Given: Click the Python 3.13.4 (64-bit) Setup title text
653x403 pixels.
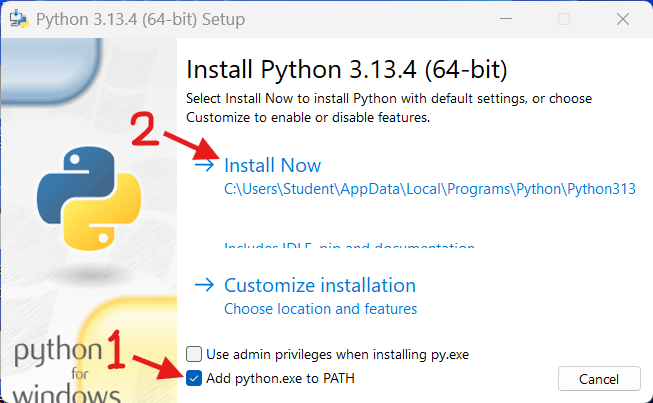Looking at the screenshot, I should (x=140, y=19).
